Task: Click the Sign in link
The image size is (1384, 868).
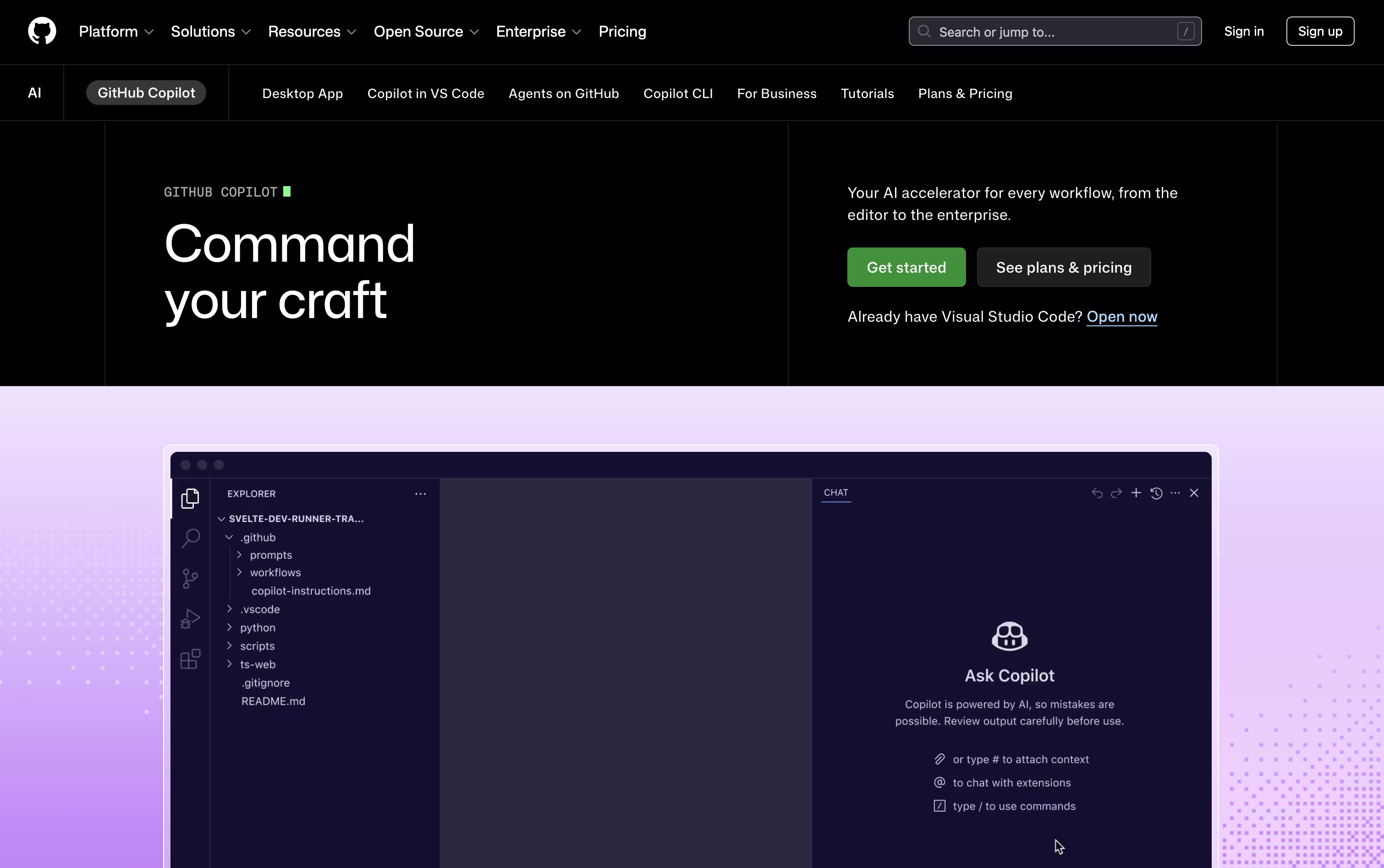Action: click(1244, 31)
